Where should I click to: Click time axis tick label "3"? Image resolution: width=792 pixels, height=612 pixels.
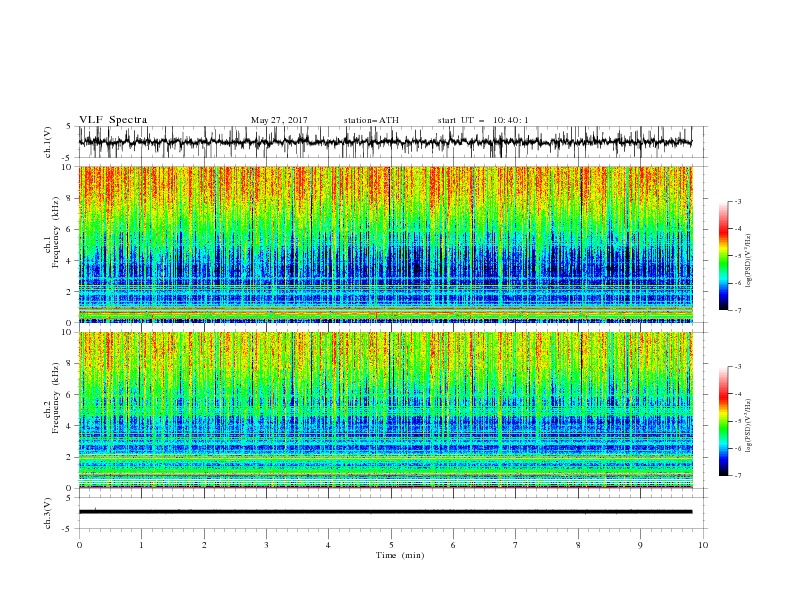click(266, 545)
